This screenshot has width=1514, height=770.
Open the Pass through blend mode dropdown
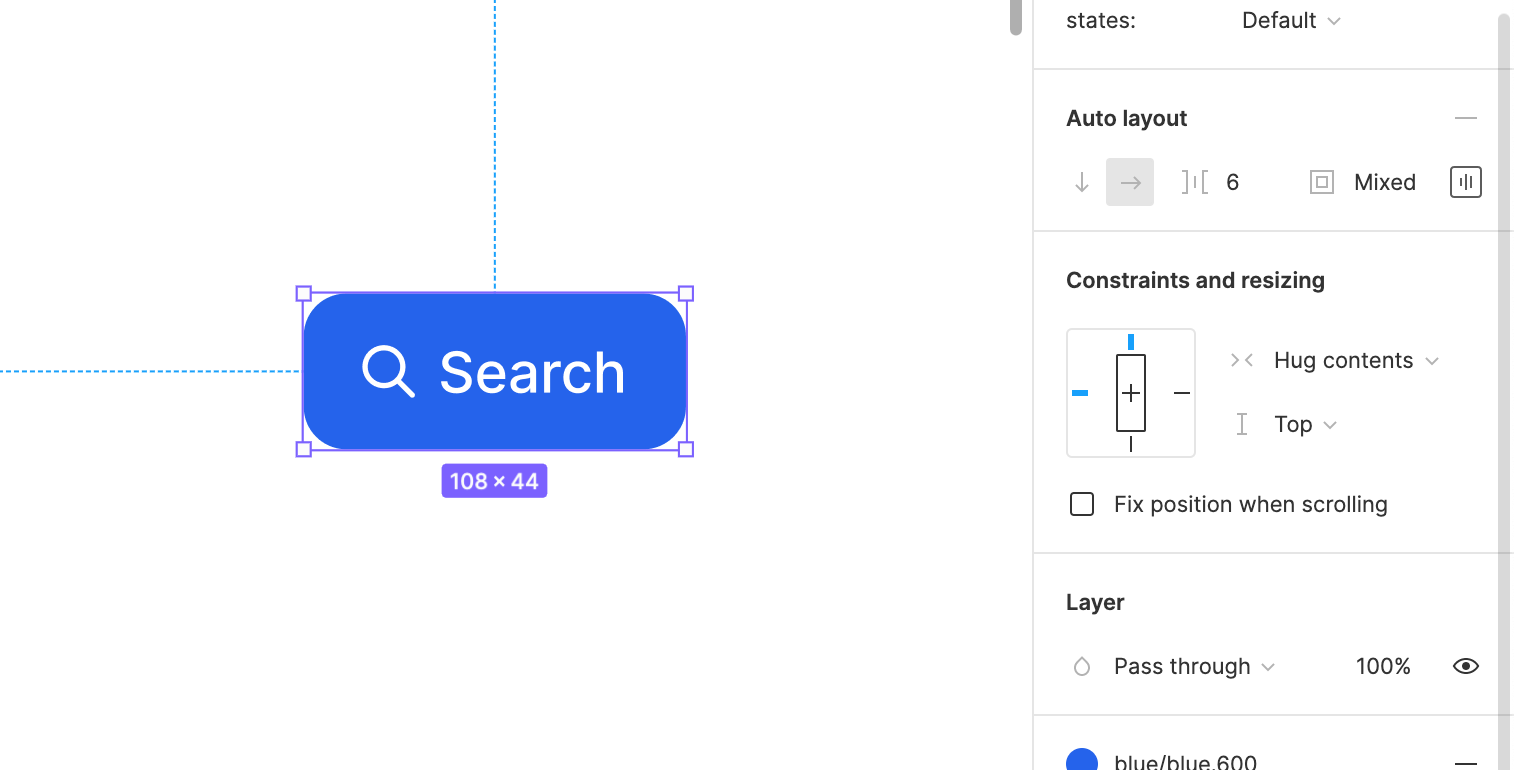pos(1194,666)
